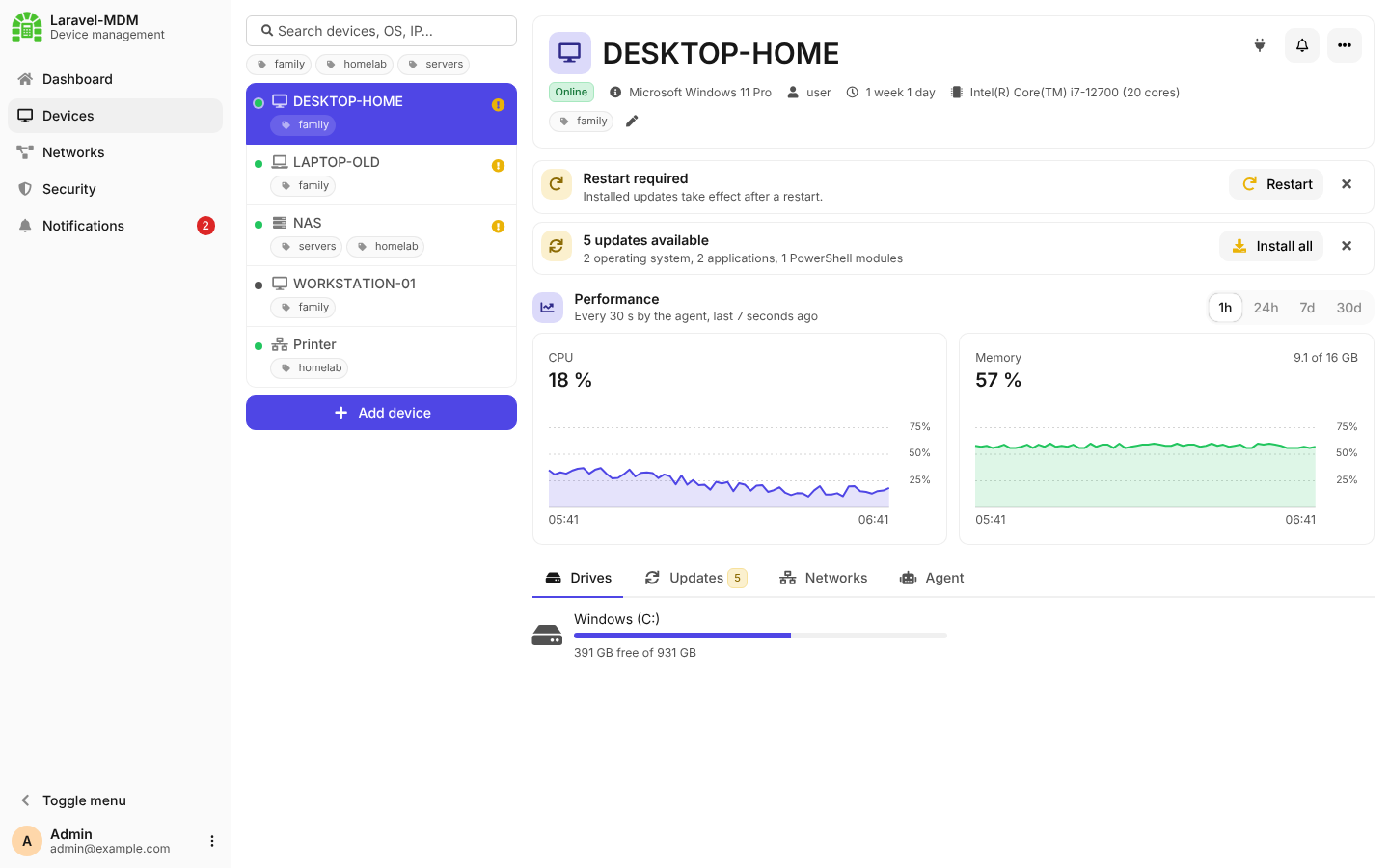Click the Add device button
The image size is (1389, 868).
pos(381,413)
